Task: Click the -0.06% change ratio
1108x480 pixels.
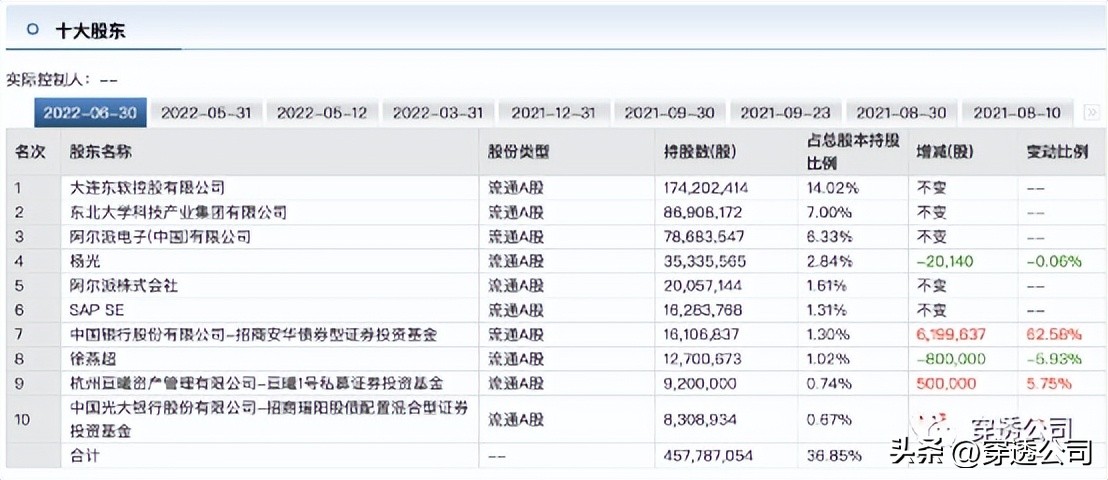Action: point(1054,261)
